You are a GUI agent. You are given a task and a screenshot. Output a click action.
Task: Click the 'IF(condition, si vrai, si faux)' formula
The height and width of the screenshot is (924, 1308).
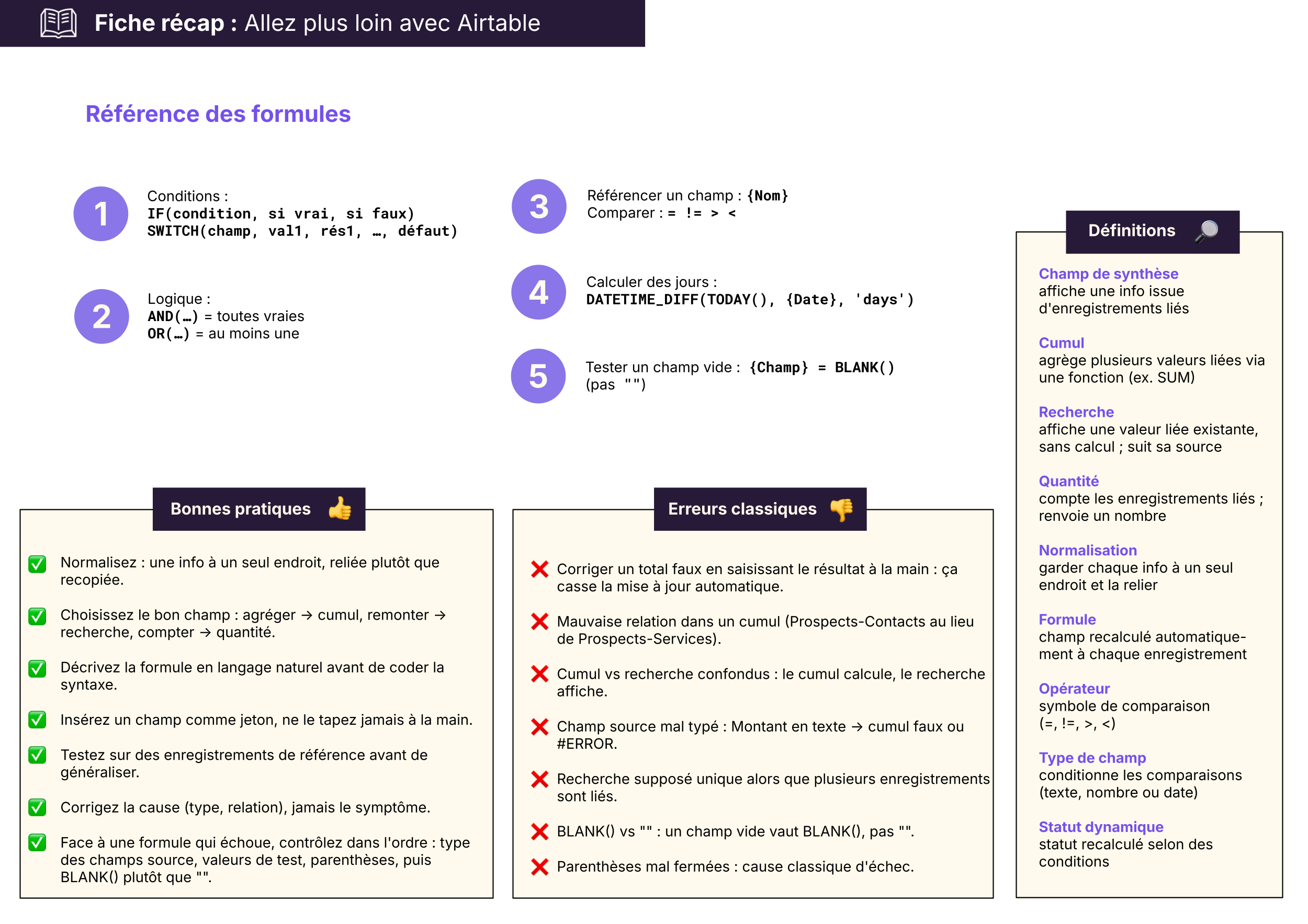(x=281, y=214)
